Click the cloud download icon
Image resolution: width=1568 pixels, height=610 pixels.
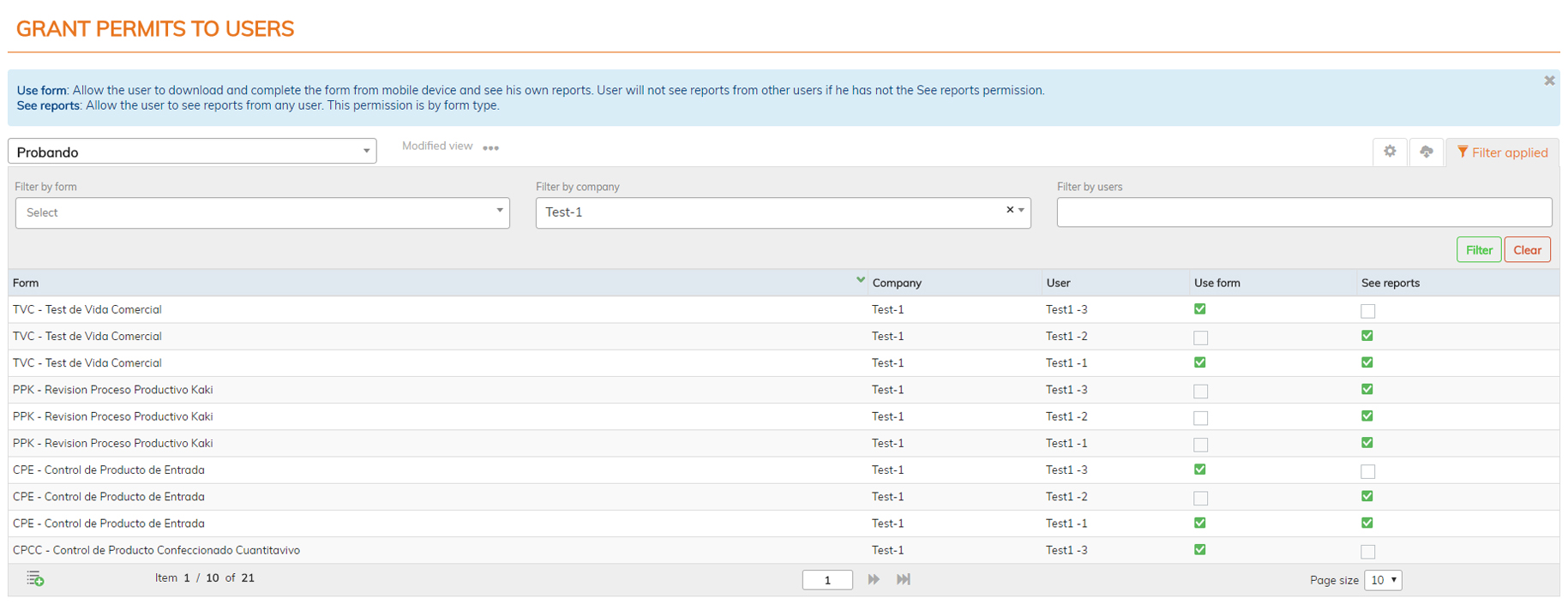click(1426, 152)
